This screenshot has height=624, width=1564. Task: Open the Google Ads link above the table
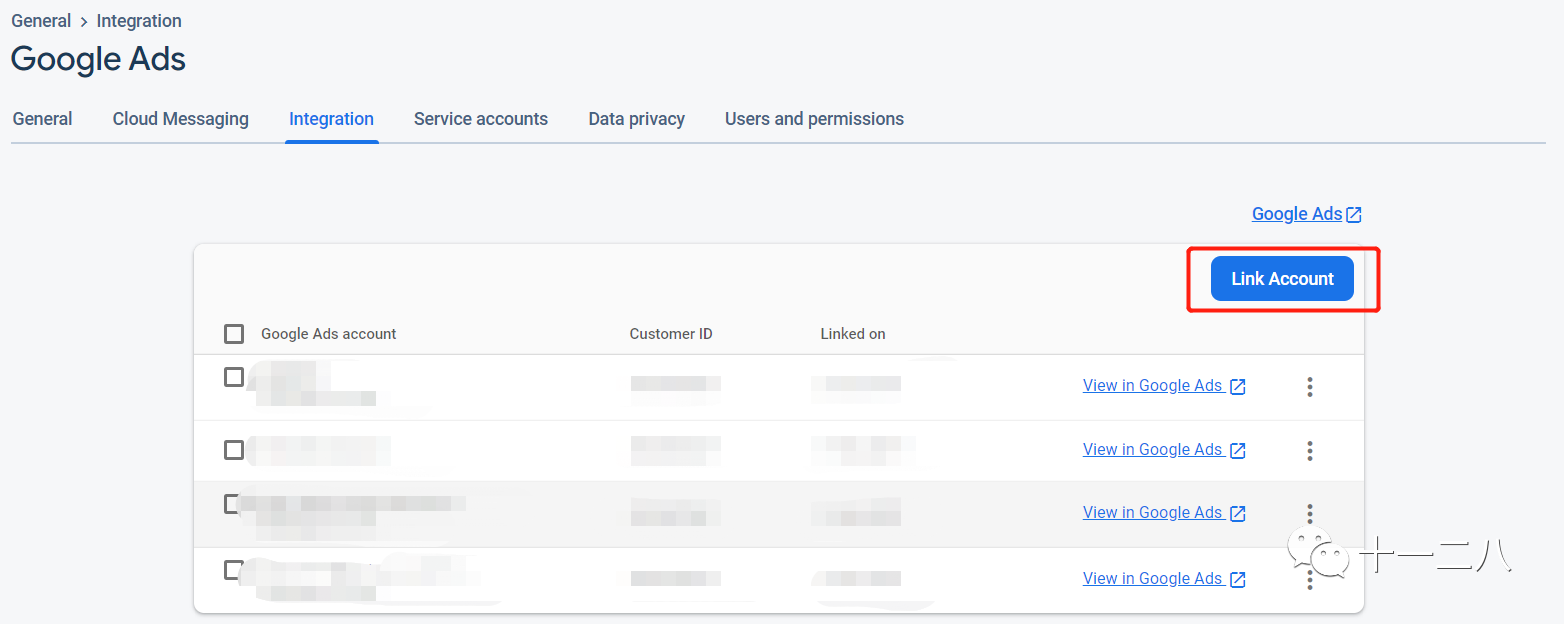[x=1296, y=214]
